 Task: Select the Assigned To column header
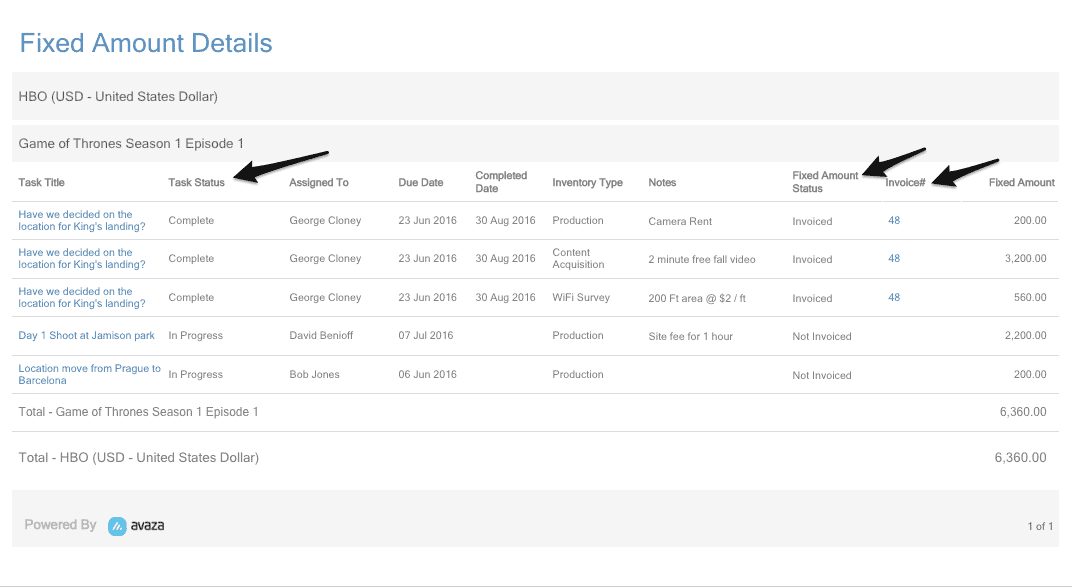point(318,183)
